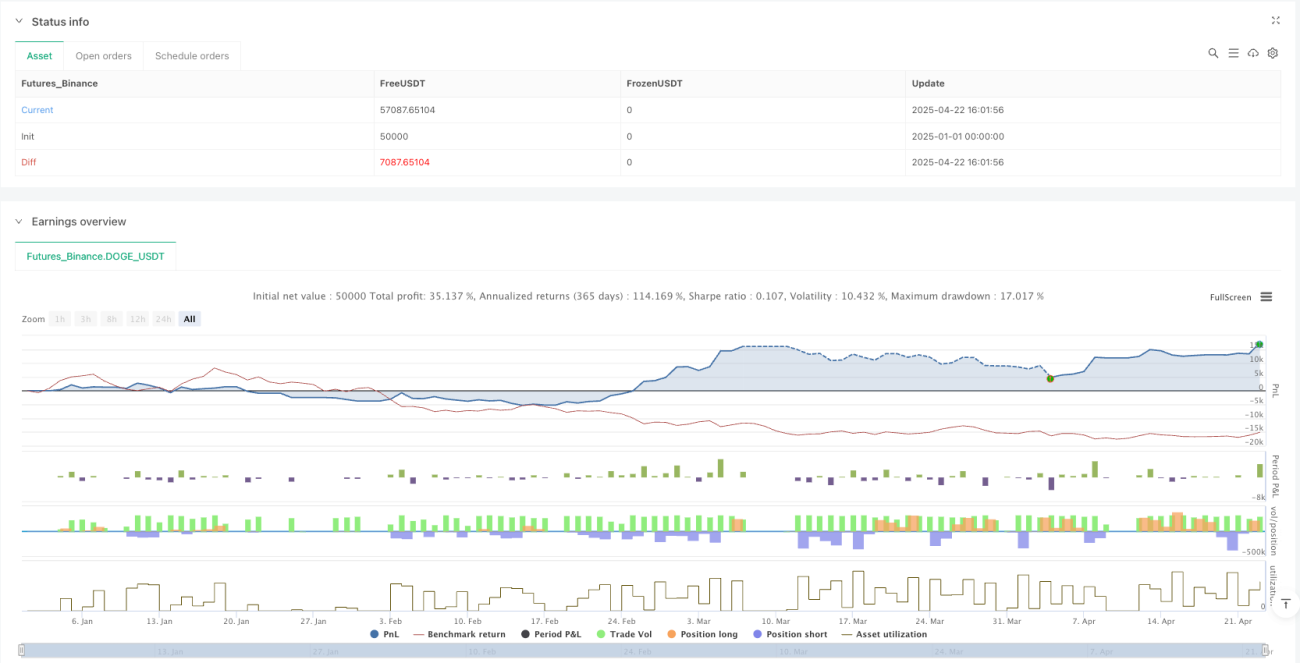Collapse the Status info section
Screen dimensions: 1300x663
[x=18, y=21]
